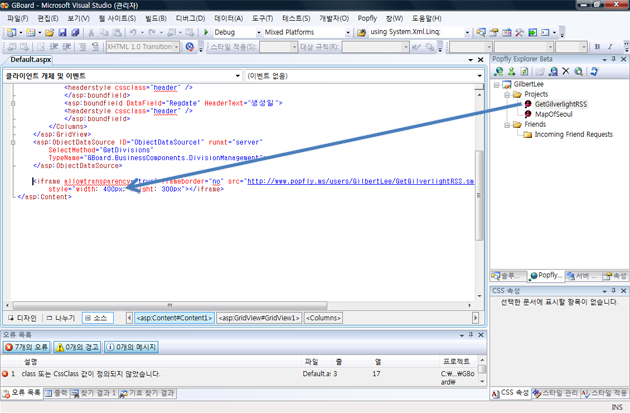Click the Popfly Explorer search globe icon
630x413 pixels.
579,72
